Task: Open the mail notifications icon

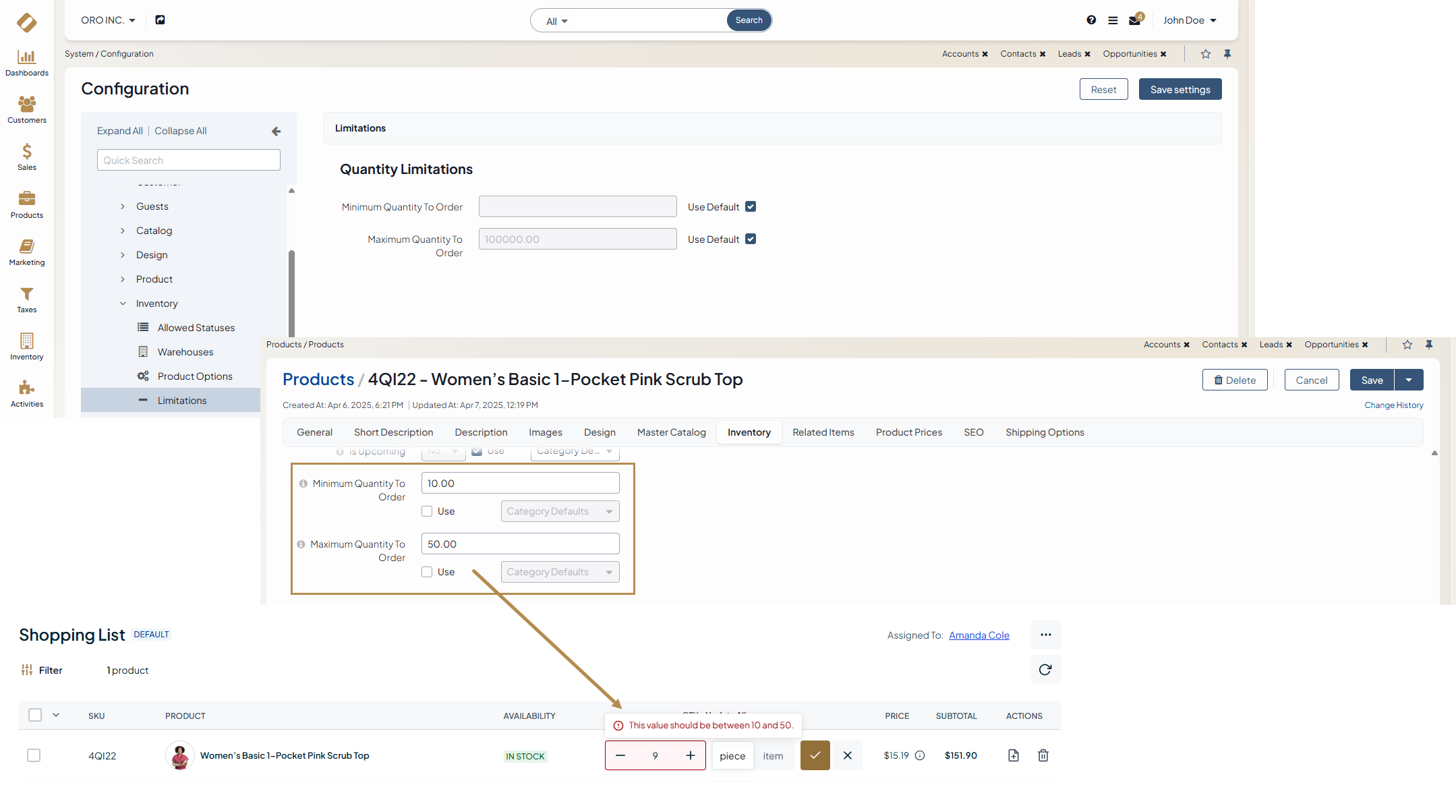Action: point(1134,20)
